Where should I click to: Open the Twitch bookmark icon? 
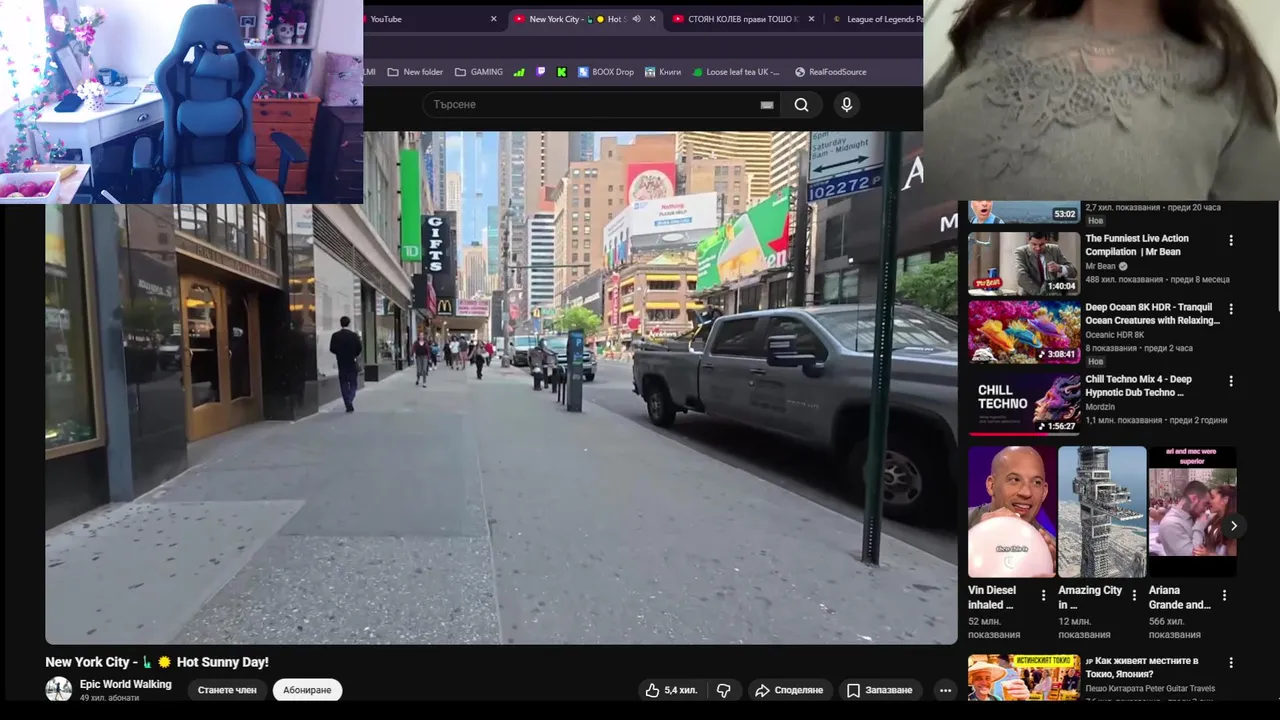pos(541,72)
